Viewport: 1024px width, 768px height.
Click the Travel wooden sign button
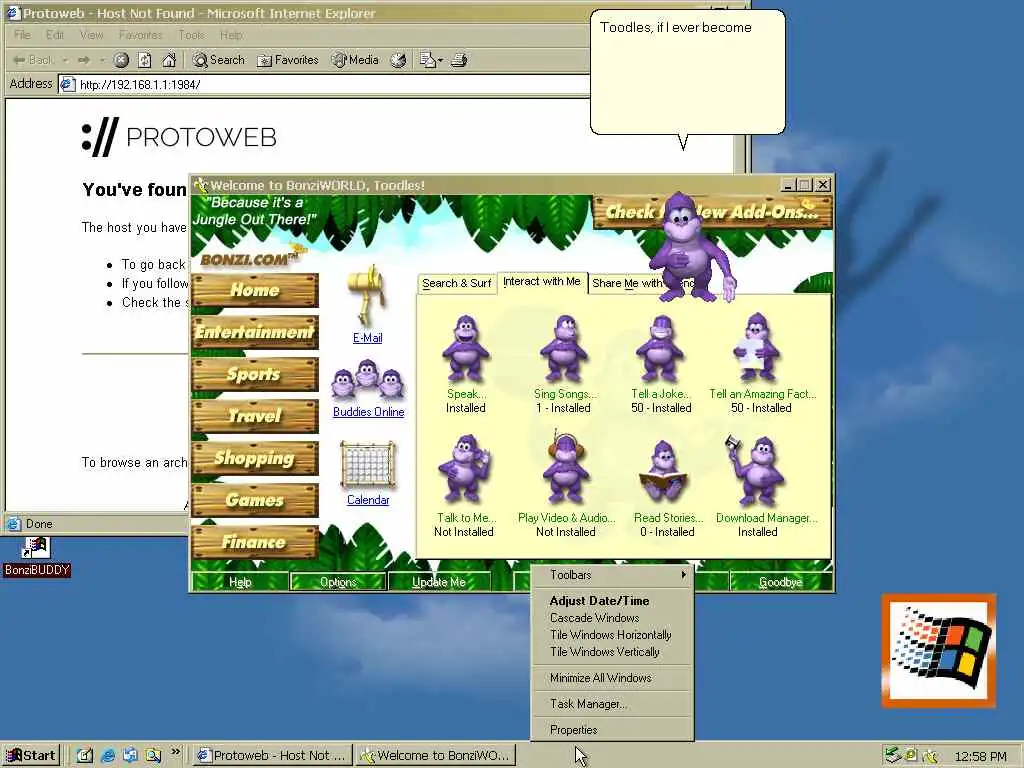255,416
